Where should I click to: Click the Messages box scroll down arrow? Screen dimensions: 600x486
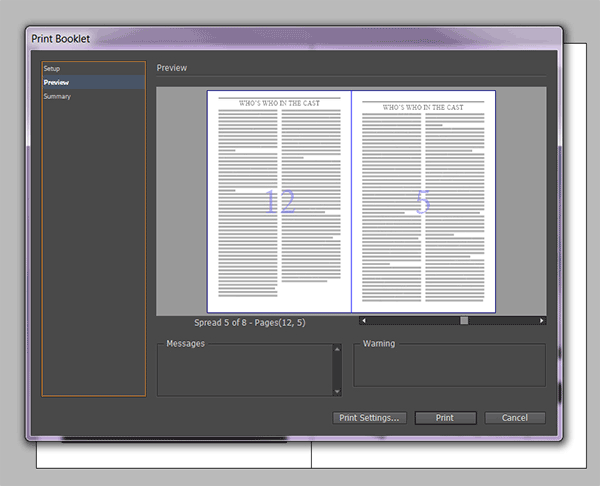(337, 391)
